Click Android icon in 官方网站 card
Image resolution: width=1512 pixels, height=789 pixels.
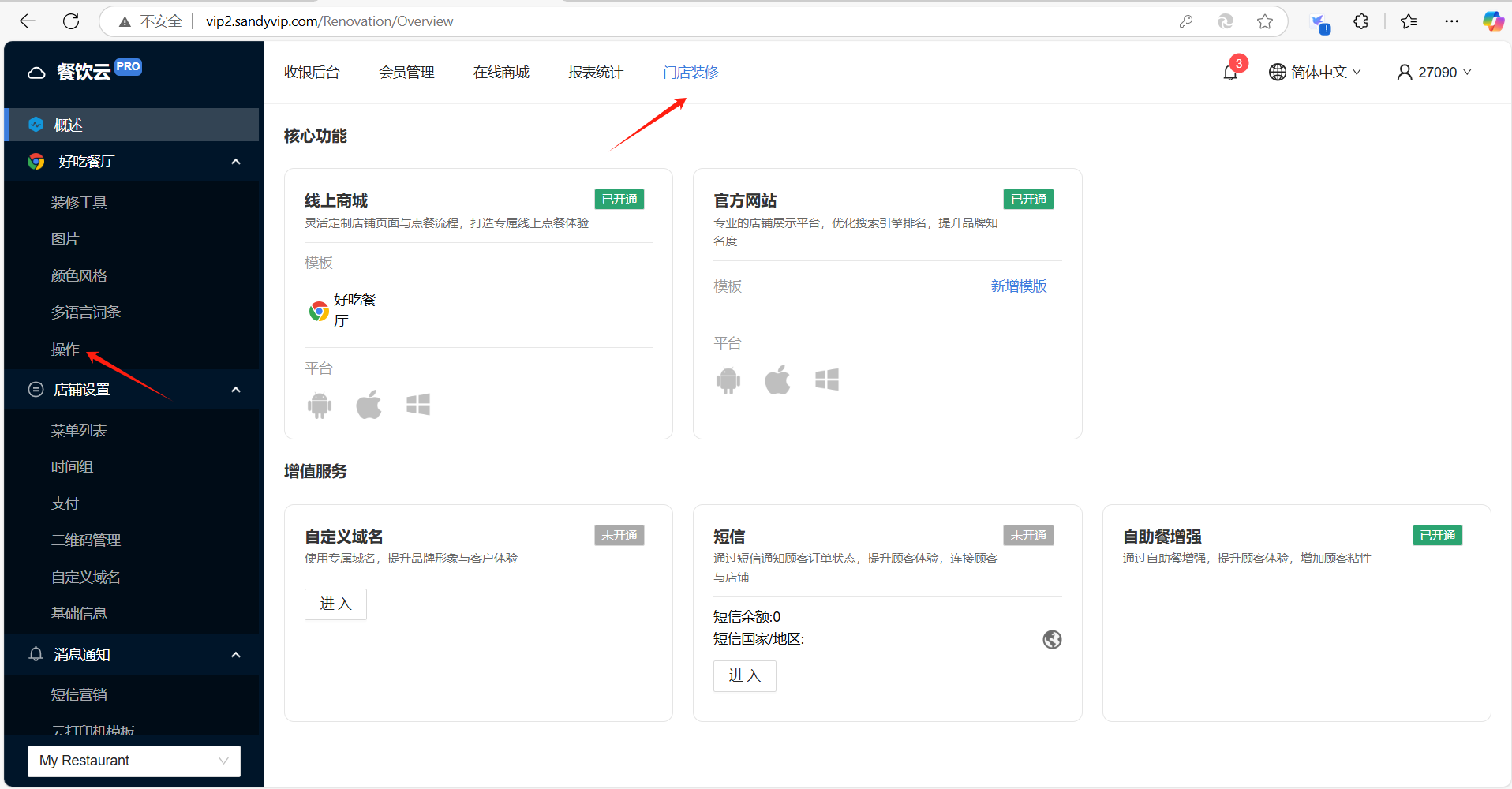pyautogui.click(x=728, y=381)
